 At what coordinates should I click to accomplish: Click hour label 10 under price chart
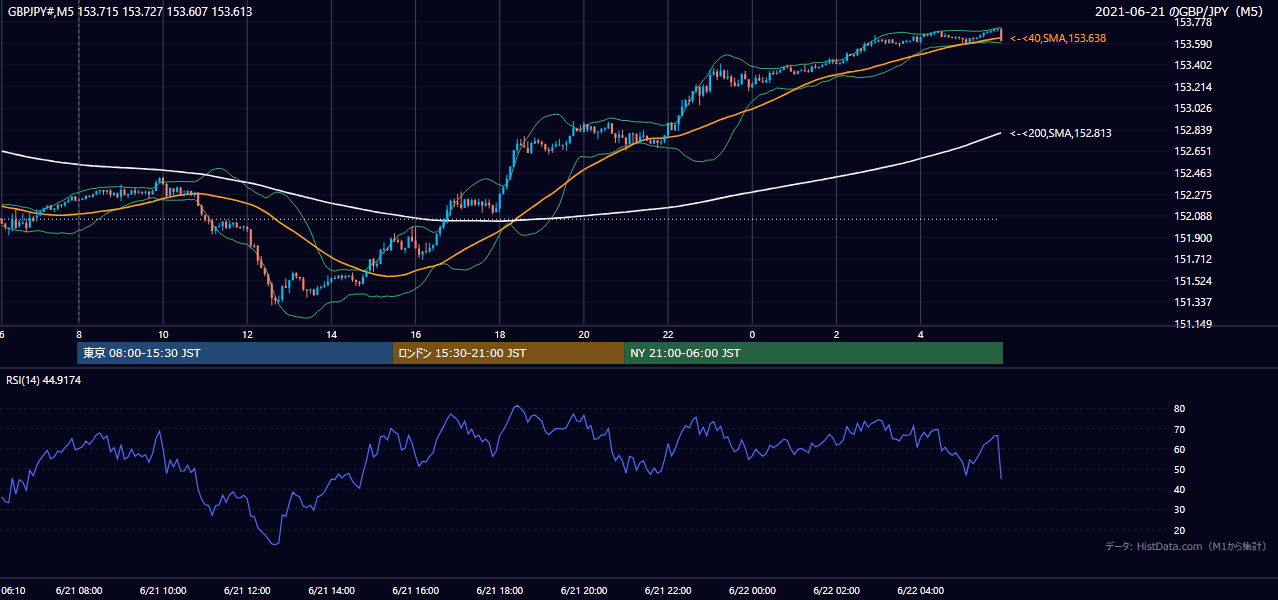pyautogui.click(x=163, y=334)
